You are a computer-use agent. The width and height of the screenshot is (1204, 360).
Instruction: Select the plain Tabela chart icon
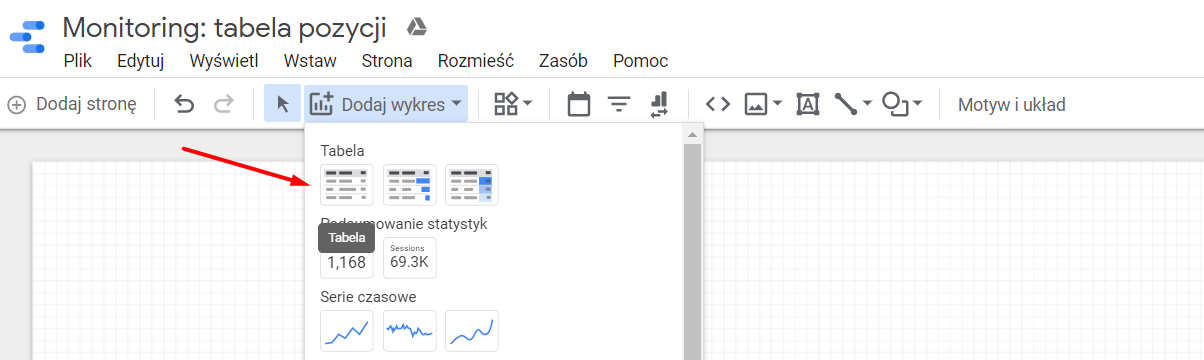(x=347, y=185)
